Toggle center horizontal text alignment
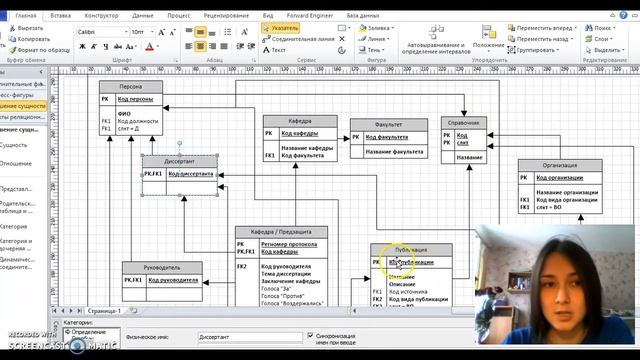Image resolution: width=640 pixels, height=360 pixels. [200, 47]
